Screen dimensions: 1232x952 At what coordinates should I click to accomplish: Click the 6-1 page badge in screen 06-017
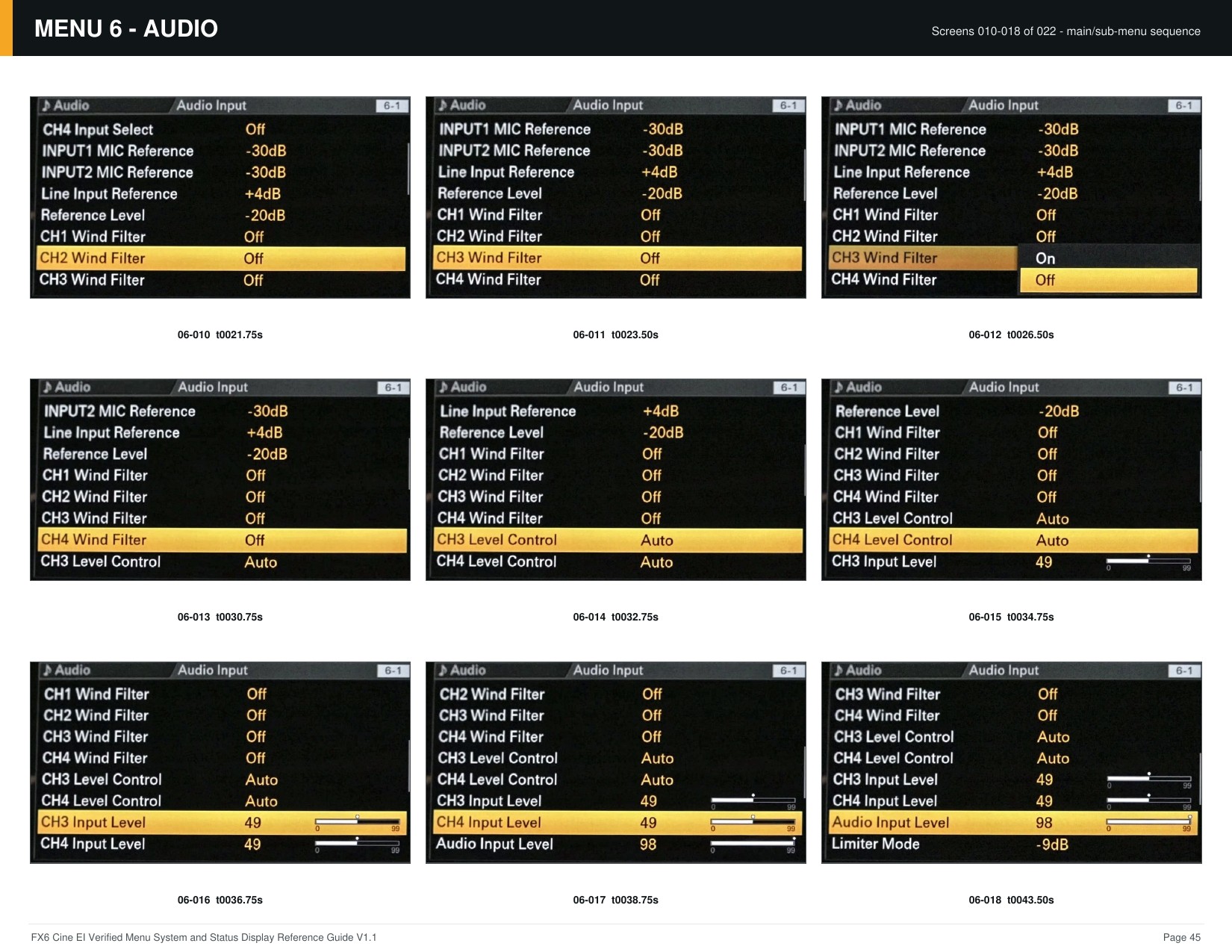coord(788,671)
